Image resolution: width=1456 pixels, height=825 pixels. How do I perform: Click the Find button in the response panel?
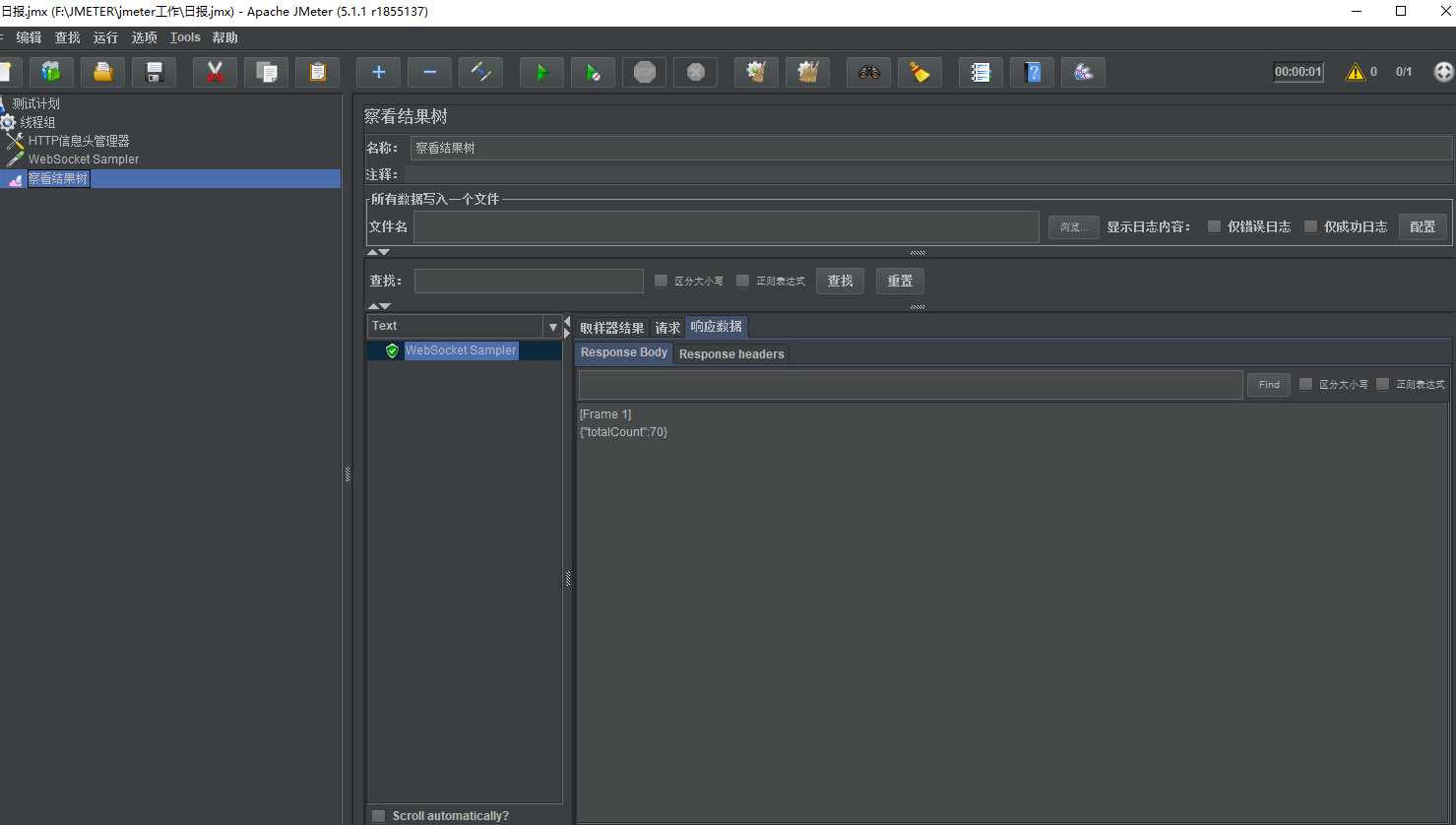pos(1269,384)
